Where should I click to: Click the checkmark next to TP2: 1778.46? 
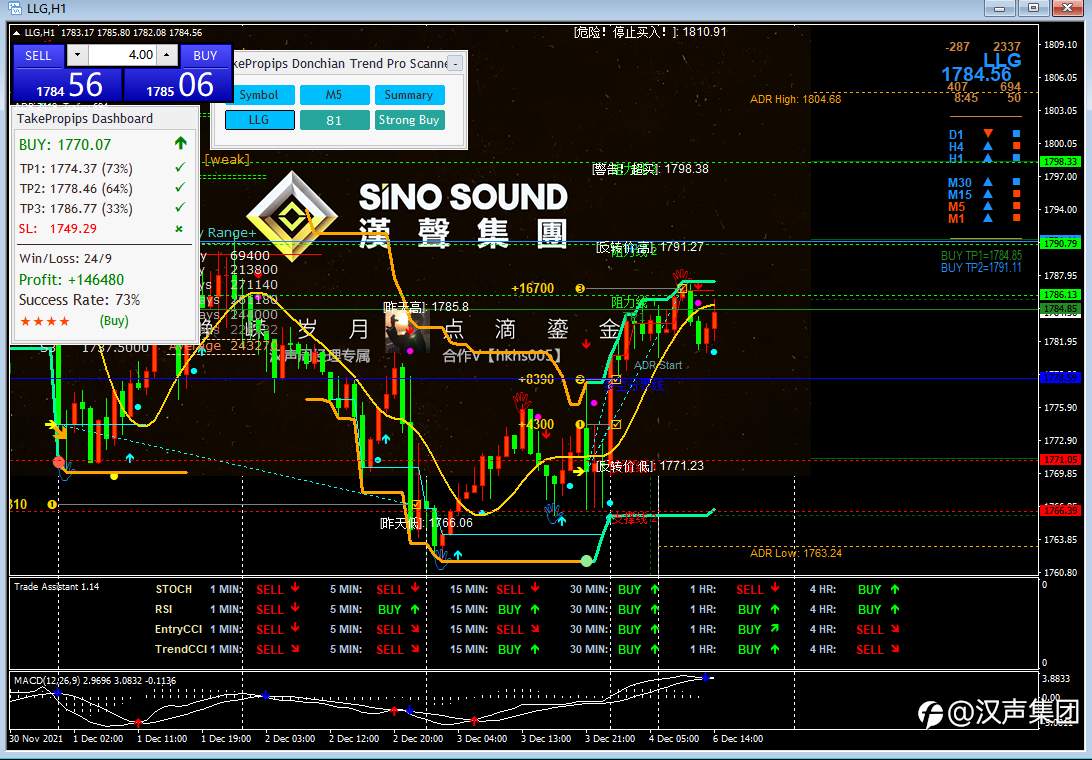[180, 188]
